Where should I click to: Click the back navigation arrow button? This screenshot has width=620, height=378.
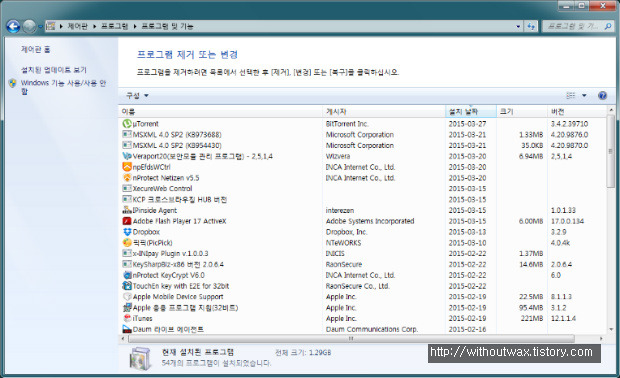13,26
